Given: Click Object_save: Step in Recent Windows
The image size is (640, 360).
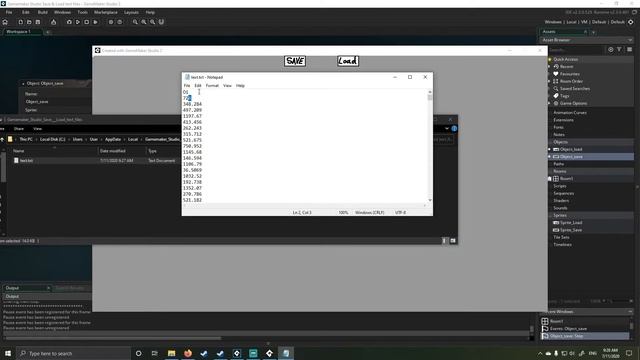Looking at the screenshot, I should (x=585, y=336).
